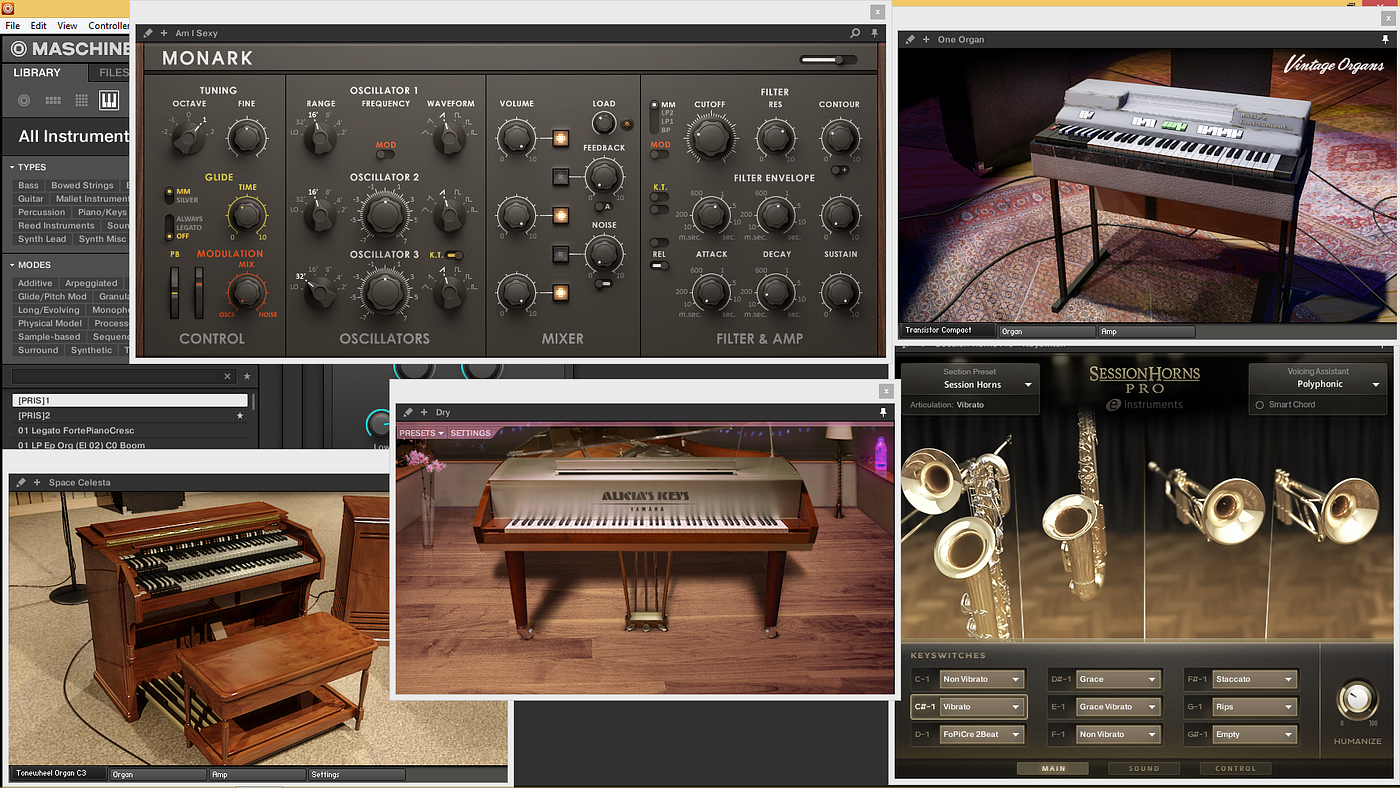The height and width of the screenshot is (788, 1400).
Task: Click the modulation wheel beside PB
Action: point(198,293)
